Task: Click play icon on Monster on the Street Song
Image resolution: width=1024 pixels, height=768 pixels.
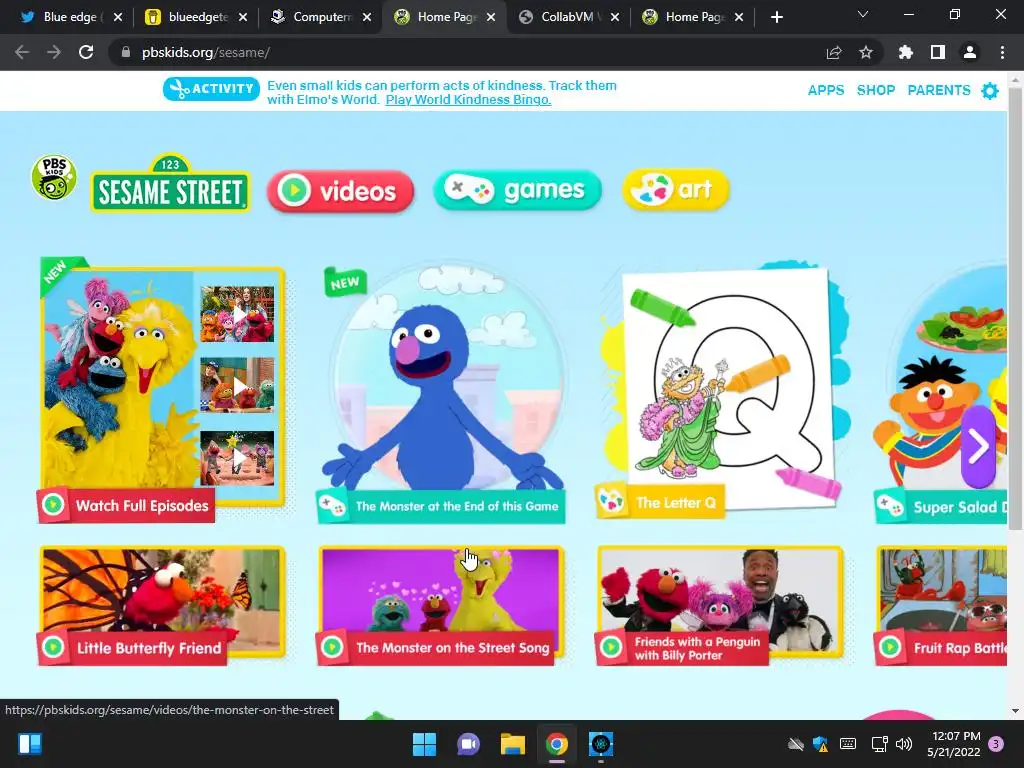Action: (332, 647)
